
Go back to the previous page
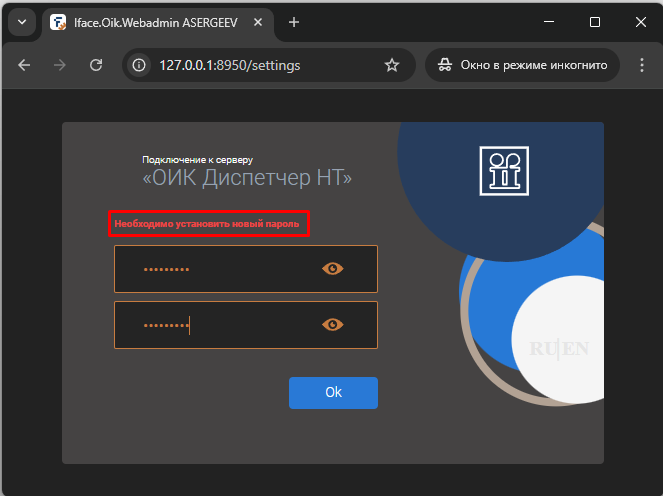[x=25, y=65]
